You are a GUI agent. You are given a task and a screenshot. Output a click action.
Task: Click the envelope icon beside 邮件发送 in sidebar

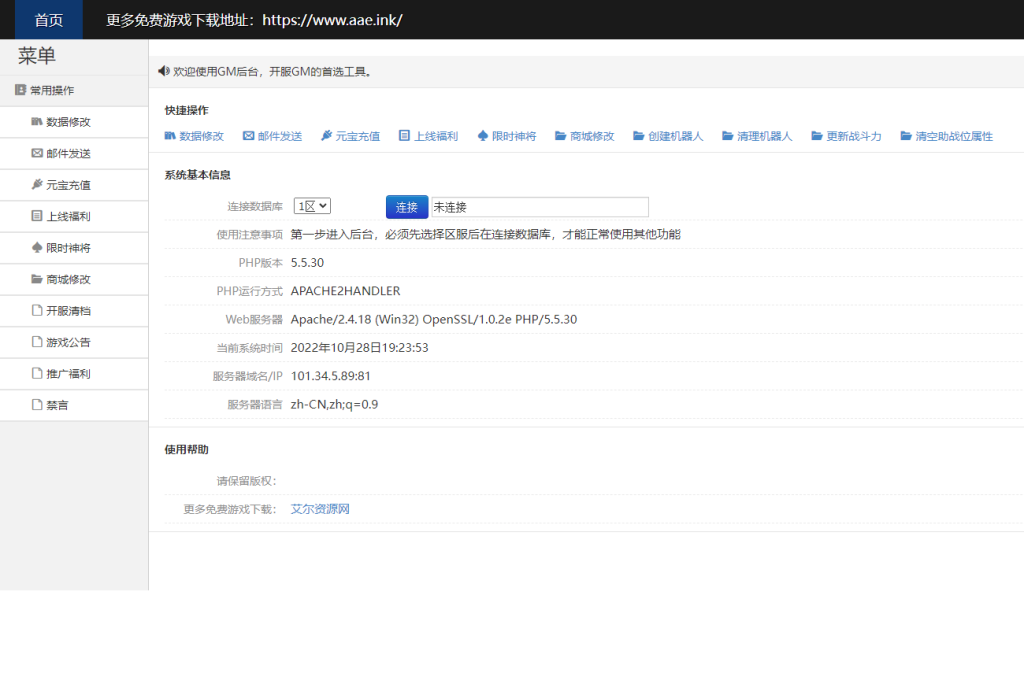click(37, 154)
